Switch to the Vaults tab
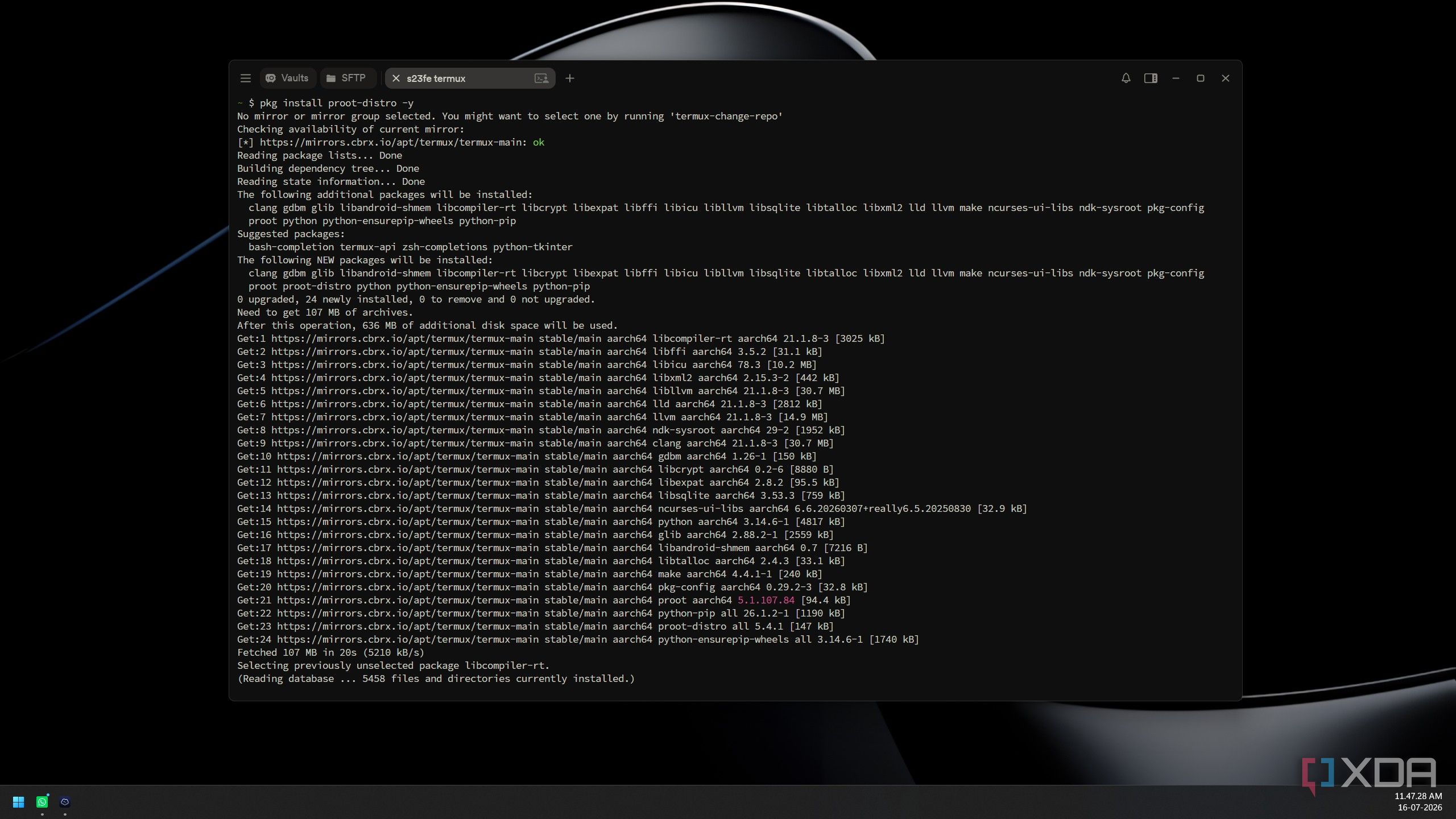Screen dimensions: 1456x819 (288, 78)
